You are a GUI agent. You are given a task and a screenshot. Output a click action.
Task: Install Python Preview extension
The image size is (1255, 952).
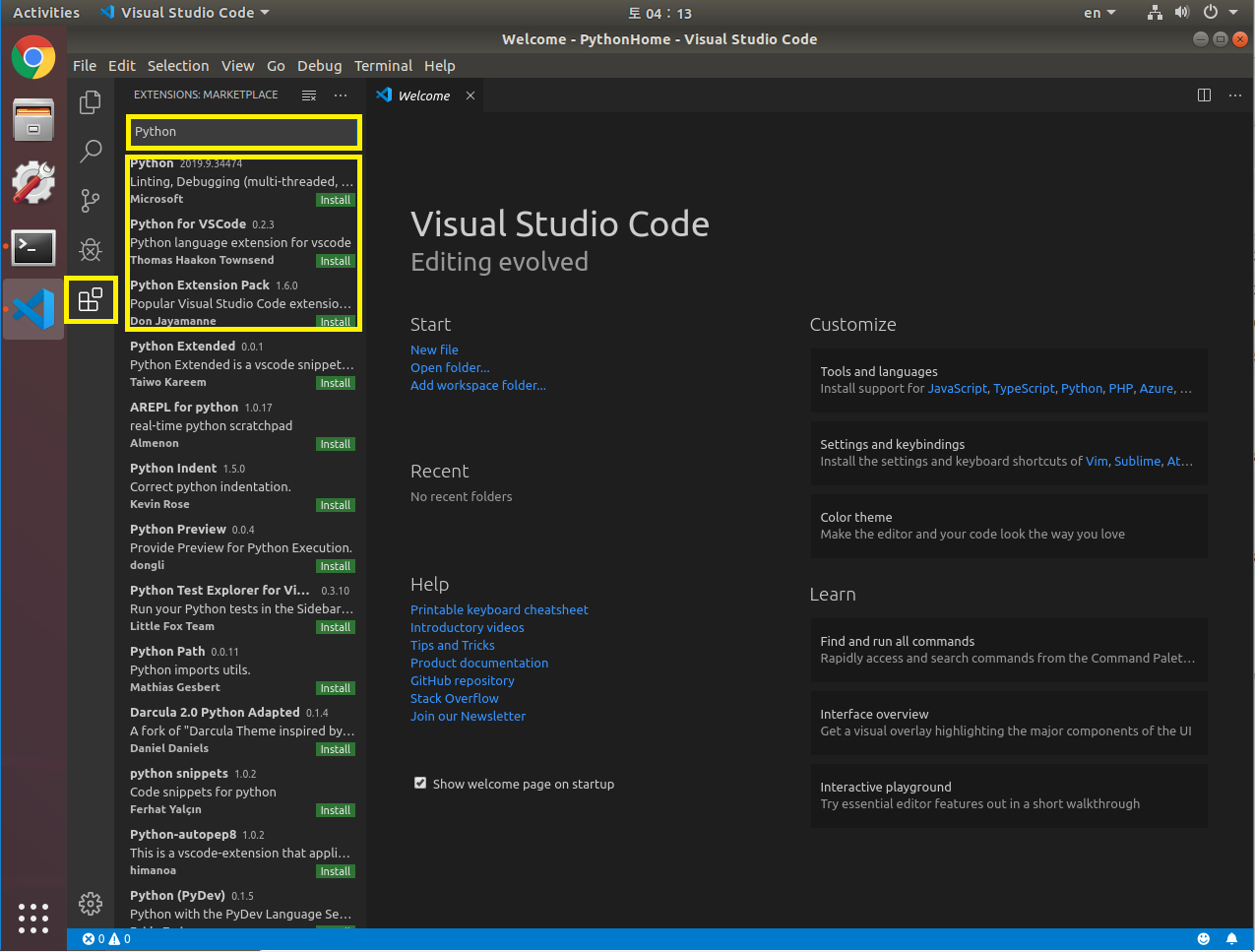coord(336,566)
